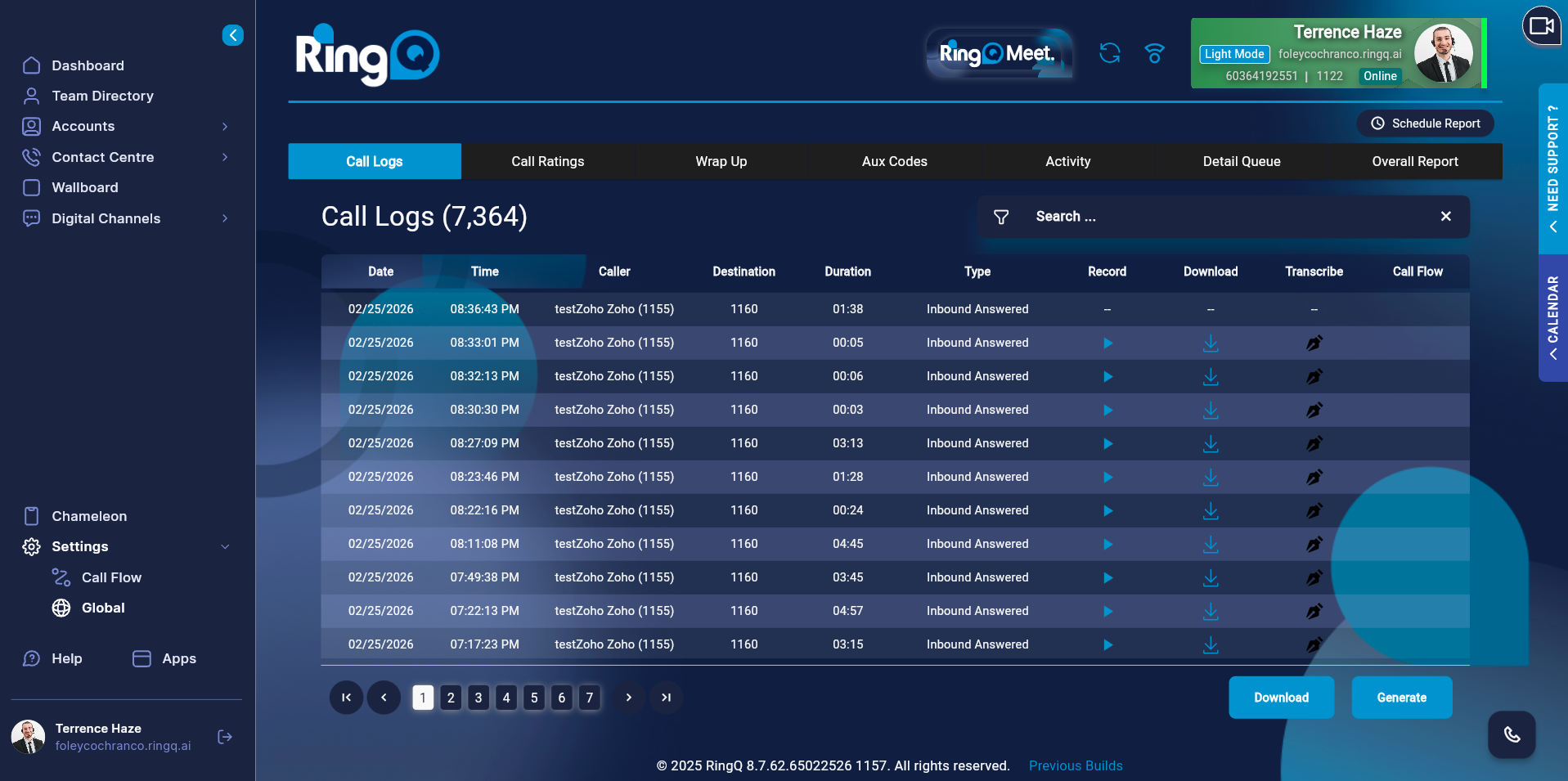Open the dialer with the phone icon

(1511, 735)
